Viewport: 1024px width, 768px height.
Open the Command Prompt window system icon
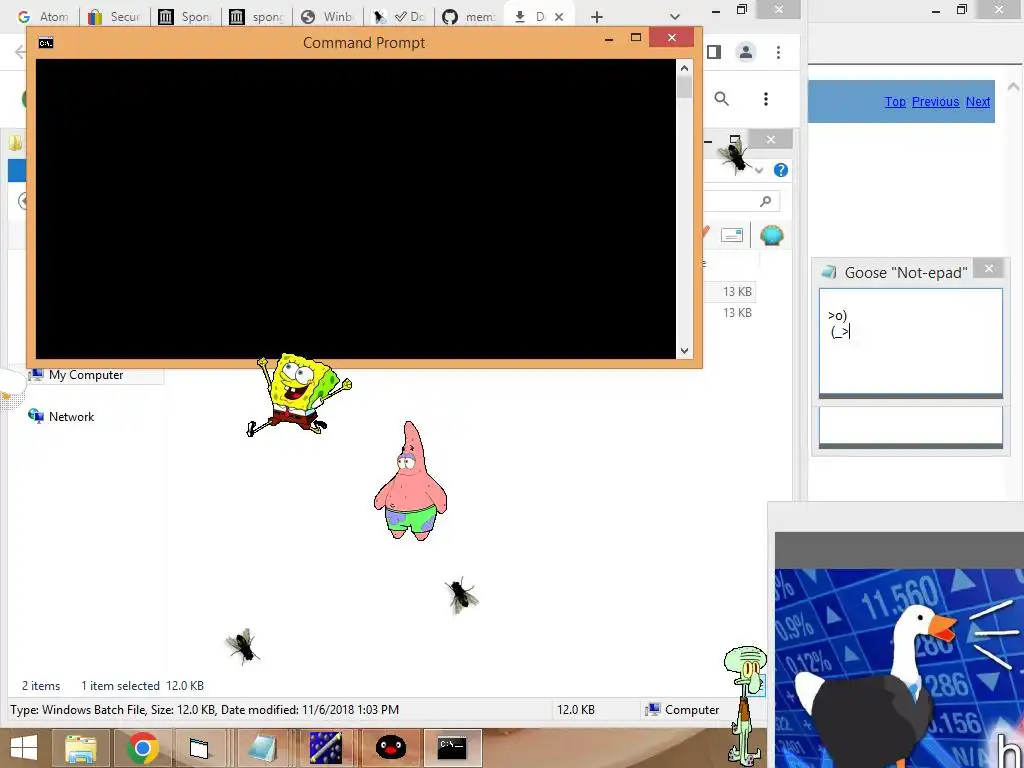[46, 43]
